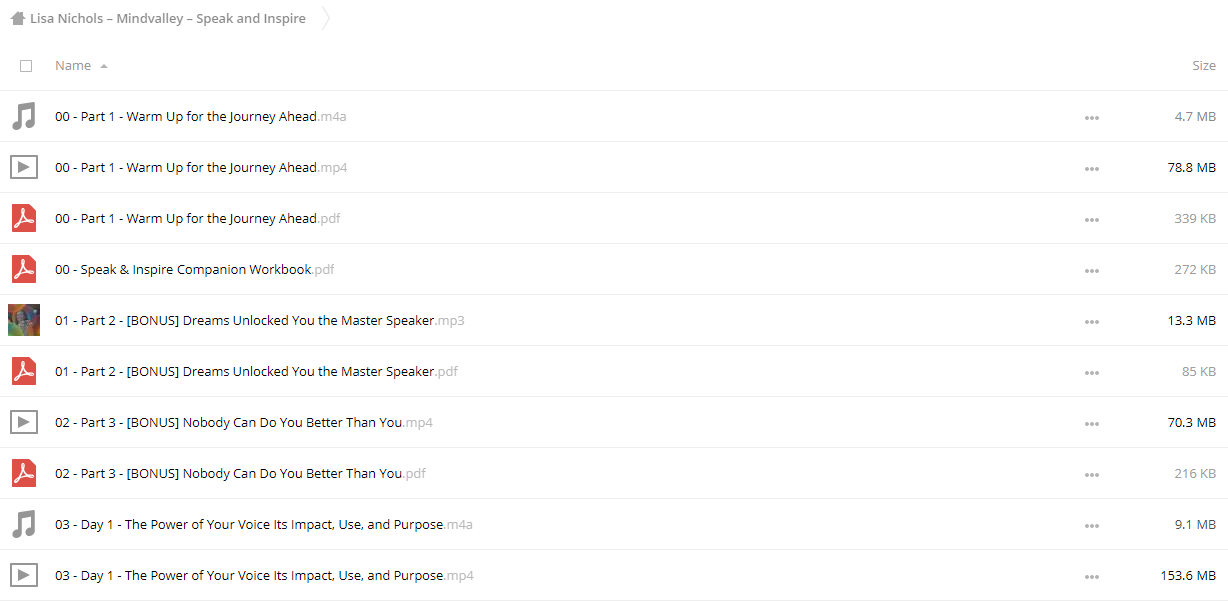Click PDF icon of Nobody Can Do You Better .pdf
The width and height of the screenshot is (1228, 601).
(x=24, y=474)
